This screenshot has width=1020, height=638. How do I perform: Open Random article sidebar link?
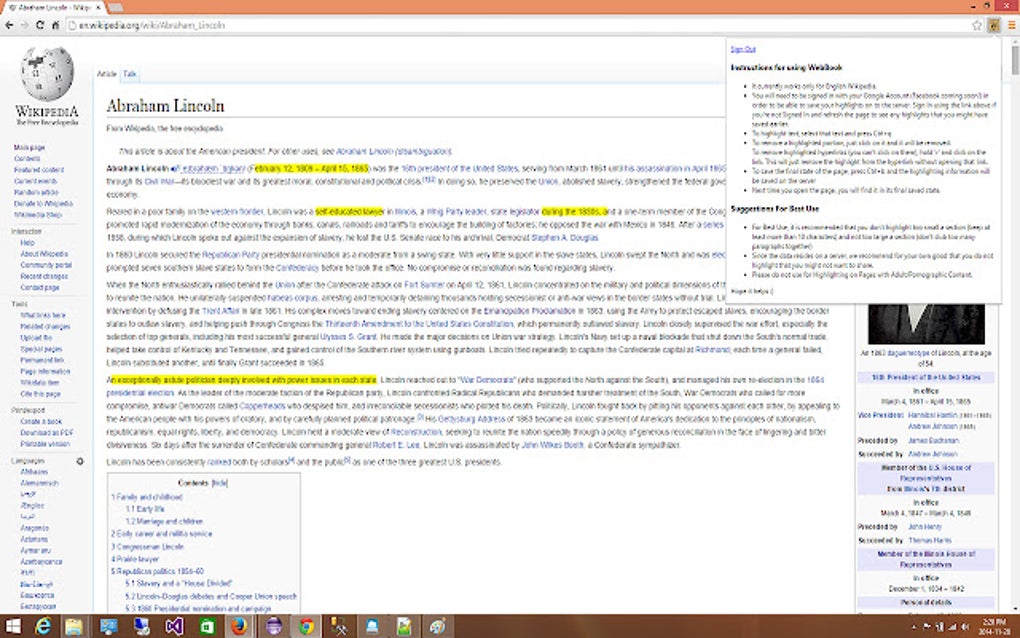coord(36,193)
